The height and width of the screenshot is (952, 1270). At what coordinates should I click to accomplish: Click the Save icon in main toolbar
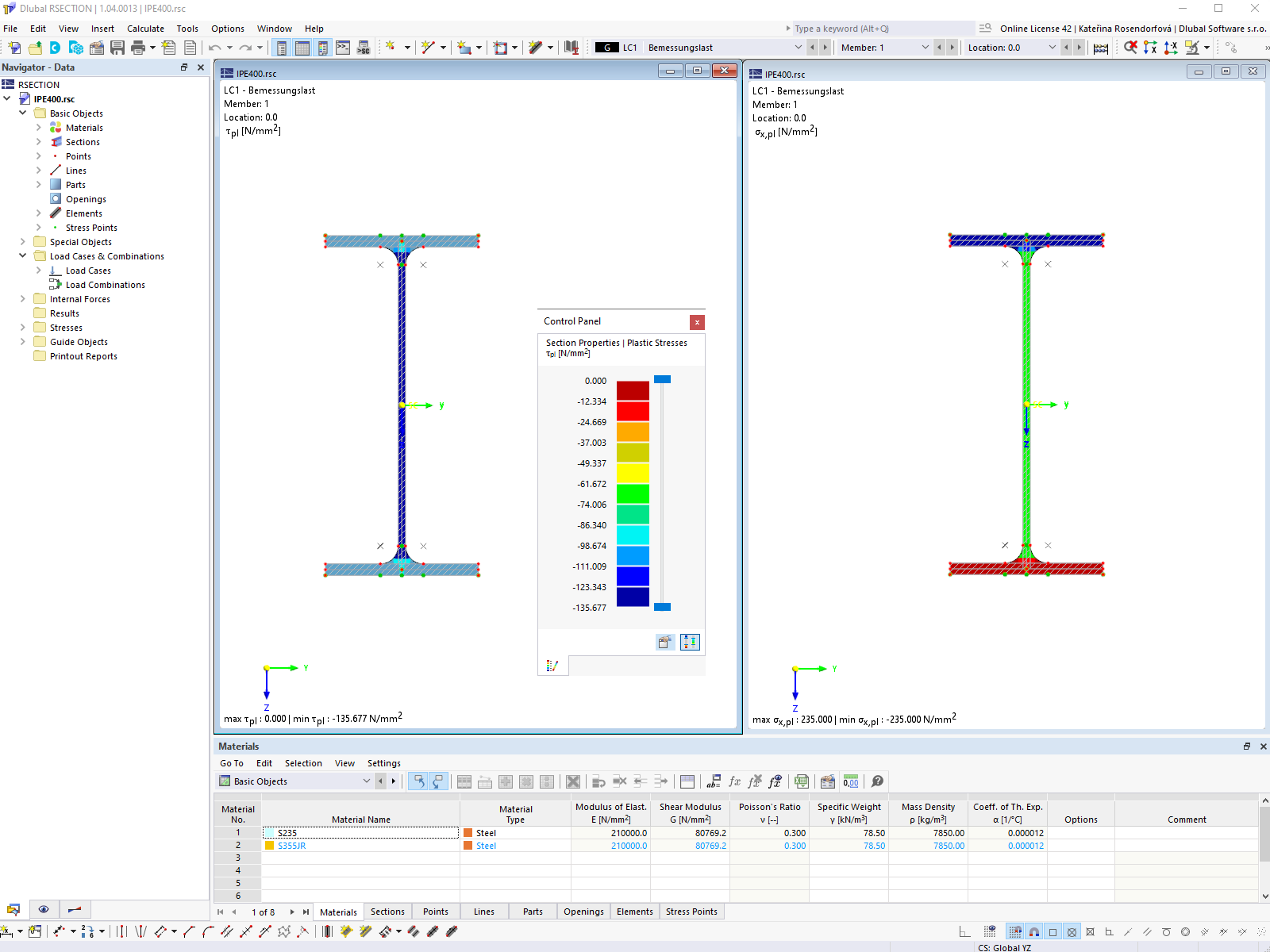(x=117, y=48)
